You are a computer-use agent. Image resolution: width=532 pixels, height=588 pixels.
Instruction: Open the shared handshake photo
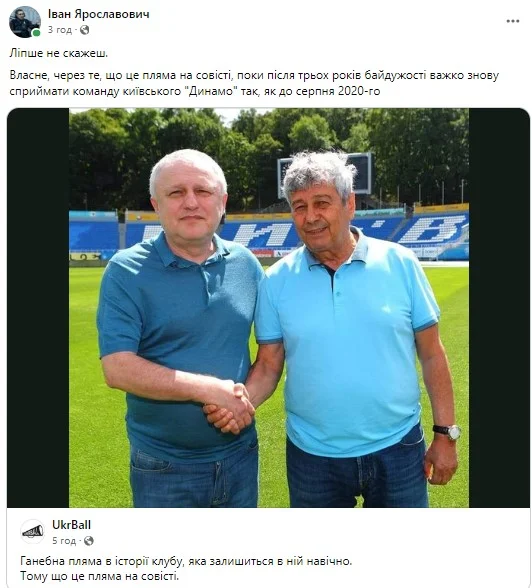[x=269, y=308]
